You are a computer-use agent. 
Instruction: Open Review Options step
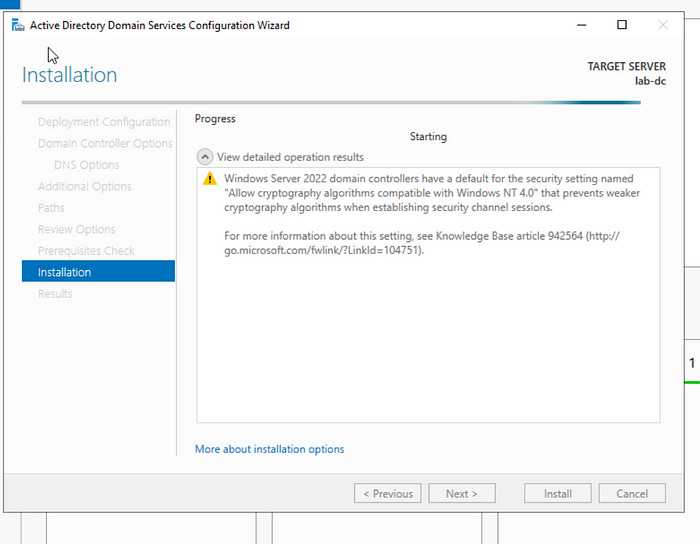[x=76, y=229]
